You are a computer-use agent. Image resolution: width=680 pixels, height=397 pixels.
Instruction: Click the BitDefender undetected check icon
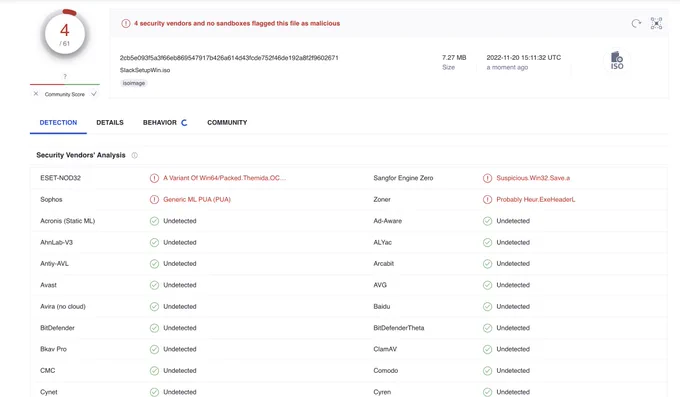click(154, 328)
